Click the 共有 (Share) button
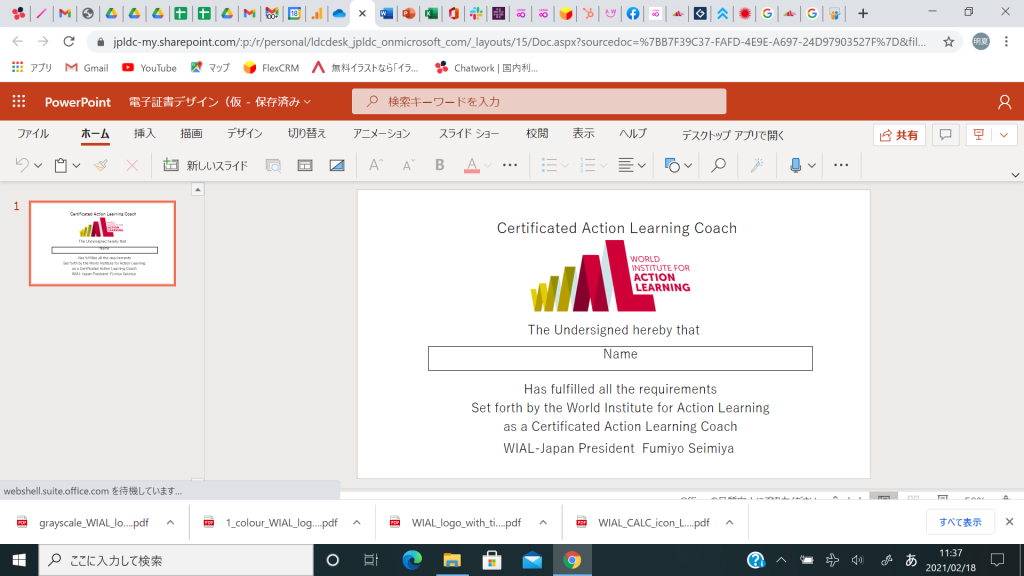This screenshot has height=576, width=1024. (898, 135)
